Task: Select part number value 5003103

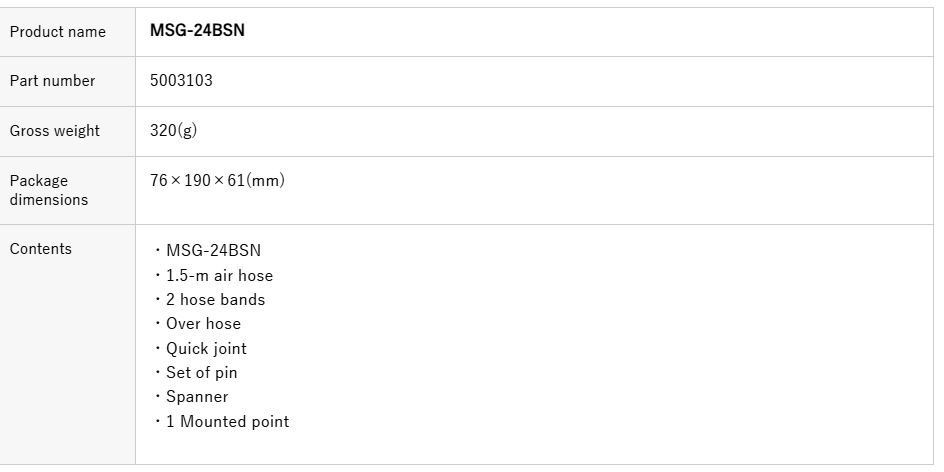Action: [x=181, y=81]
